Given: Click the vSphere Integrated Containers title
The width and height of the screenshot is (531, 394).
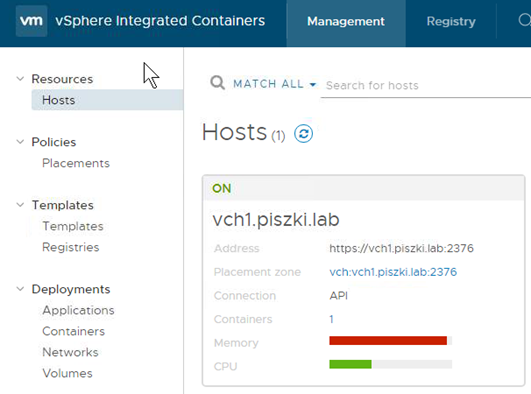Looking at the screenshot, I should pos(160,21).
